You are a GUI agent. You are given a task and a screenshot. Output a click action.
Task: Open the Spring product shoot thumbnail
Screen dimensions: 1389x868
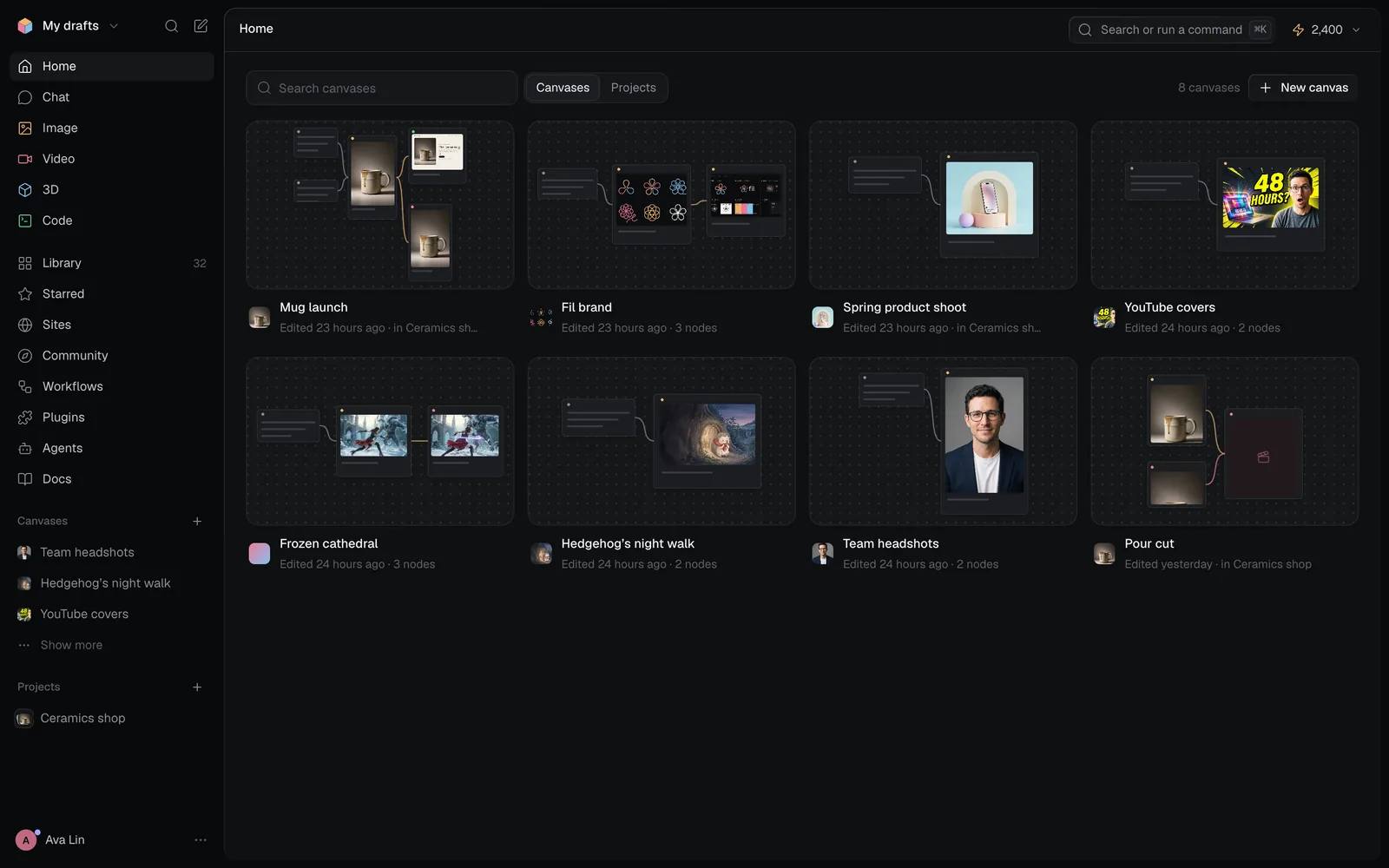(943, 205)
